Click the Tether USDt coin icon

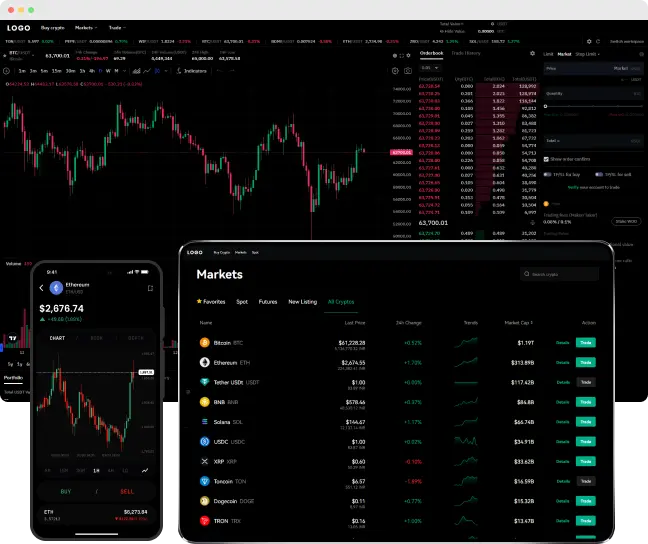point(205,382)
